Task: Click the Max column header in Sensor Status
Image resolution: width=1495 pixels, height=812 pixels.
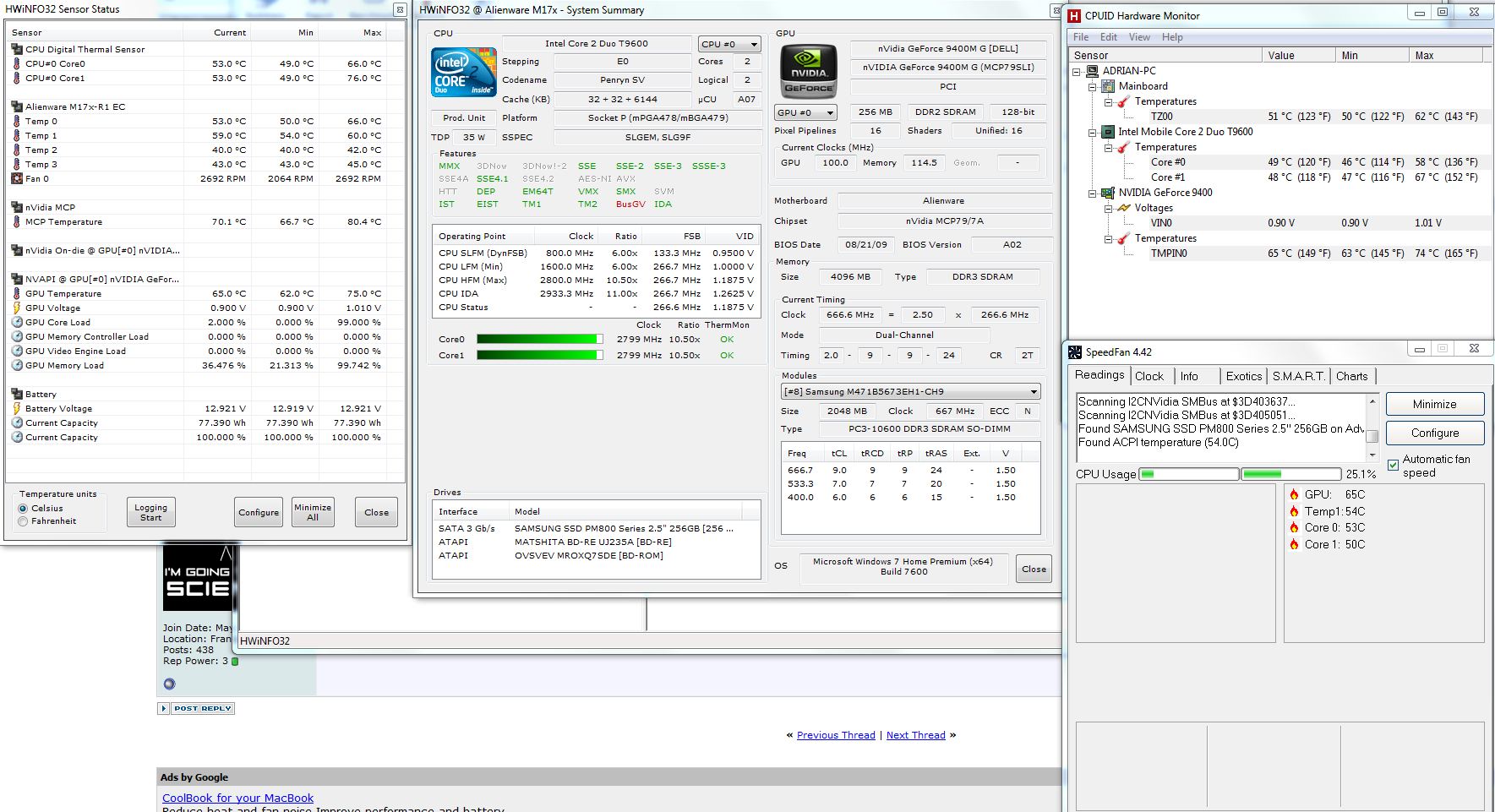Action: point(352,32)
